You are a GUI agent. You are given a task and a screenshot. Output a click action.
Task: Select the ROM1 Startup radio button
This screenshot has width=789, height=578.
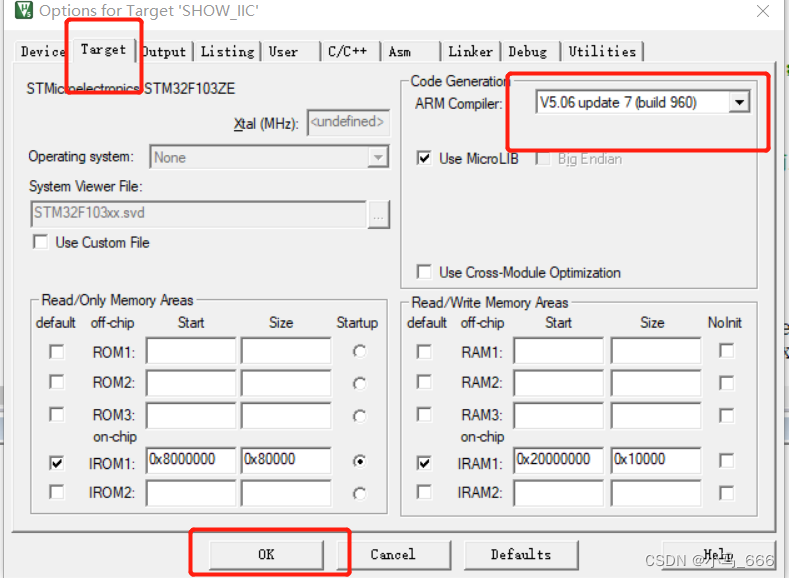click(359, 351)
